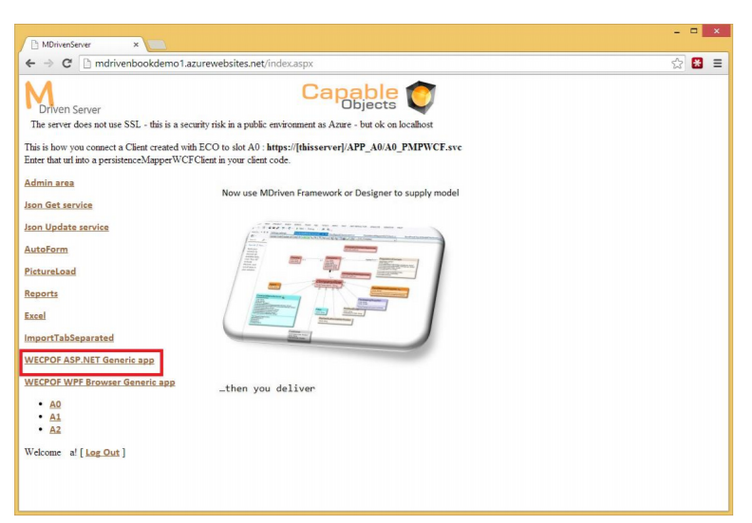The image size is (752, 523).
Task: Click the MDriven Server logo
Action: coord(62,98)
